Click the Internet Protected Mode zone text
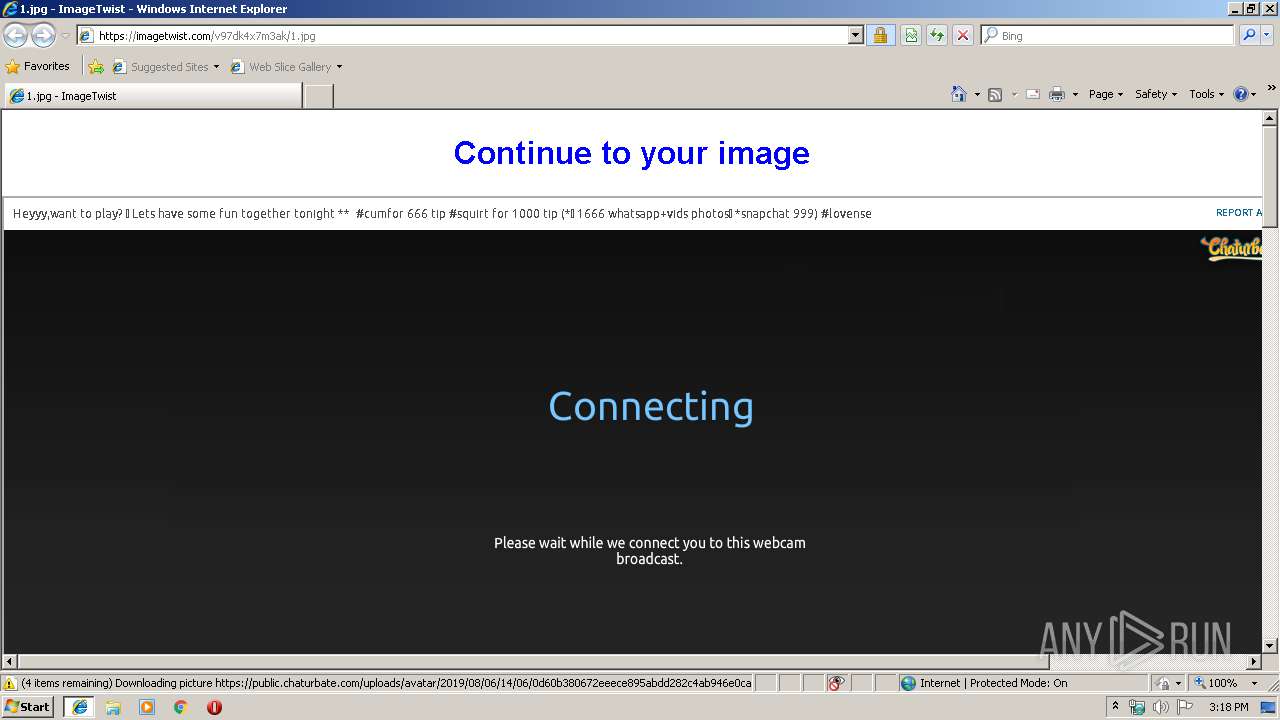The image size is (1280, 720). 993,683
